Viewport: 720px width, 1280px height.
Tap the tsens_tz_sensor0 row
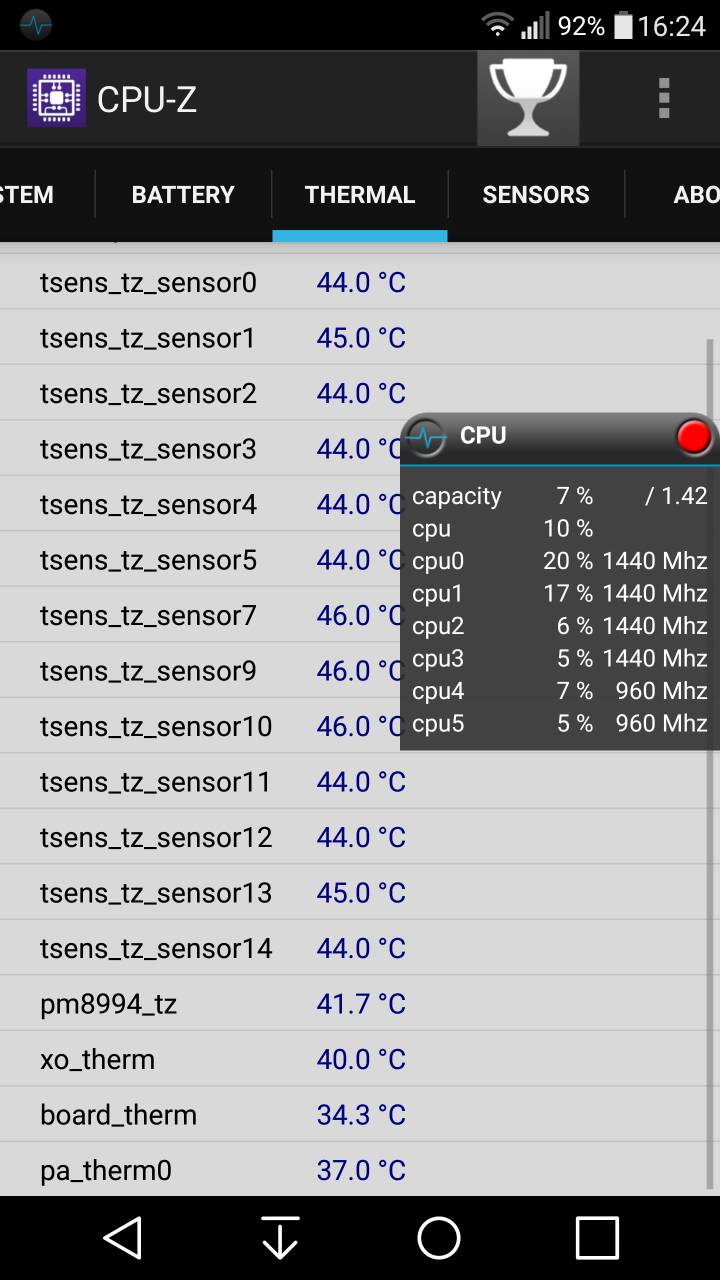(x=200, y=283)
